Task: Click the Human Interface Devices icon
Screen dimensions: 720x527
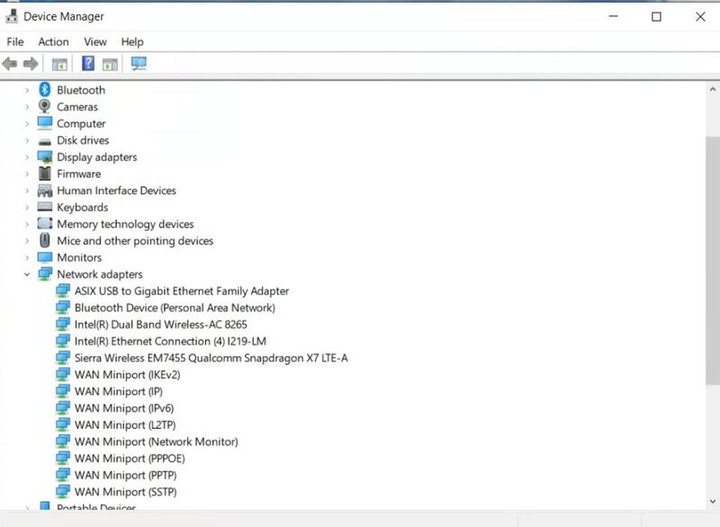Action: pos(45,191)
